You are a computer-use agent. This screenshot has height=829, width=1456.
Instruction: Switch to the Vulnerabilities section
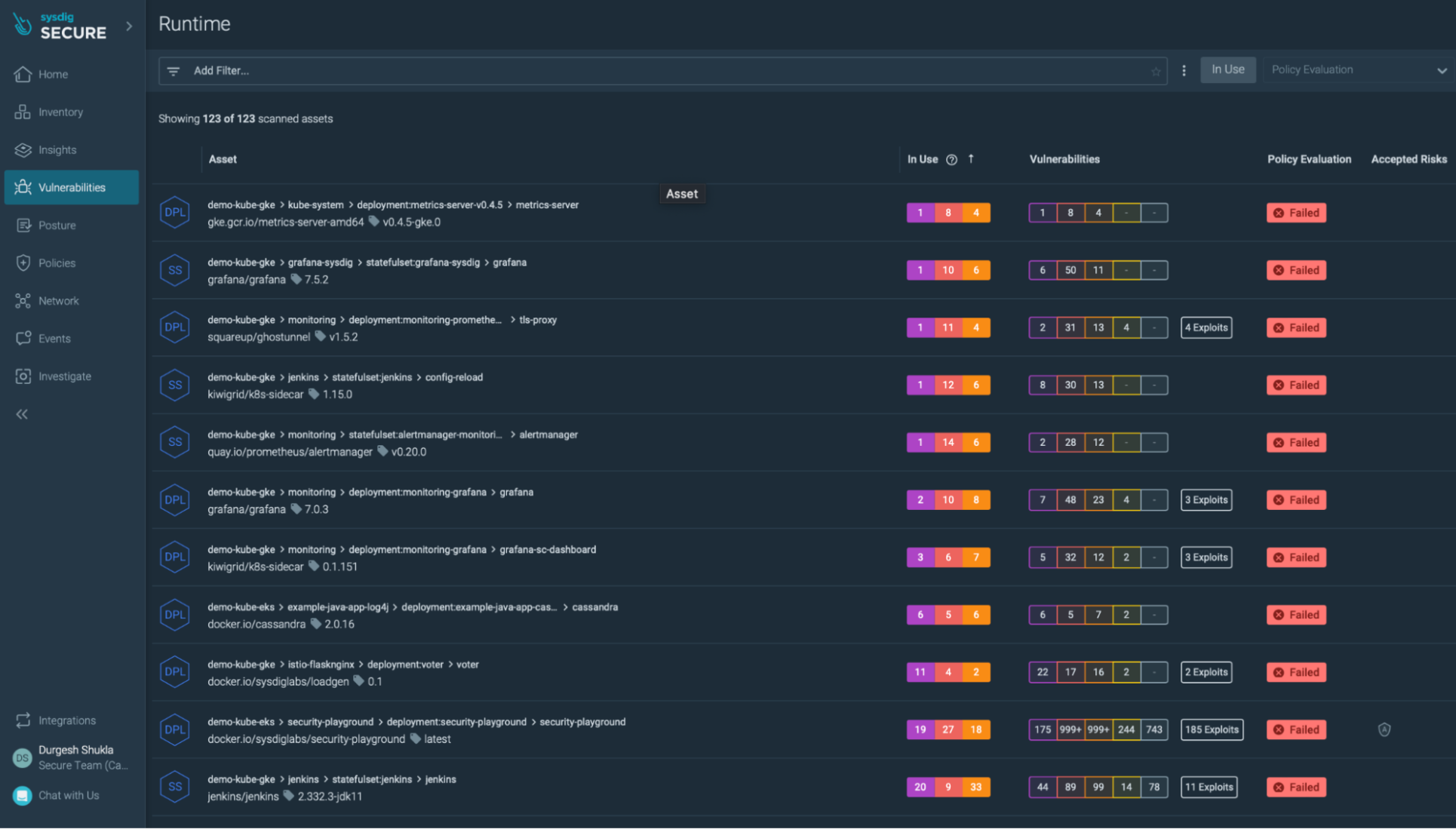pyautogui.click(x=73, y=187)
